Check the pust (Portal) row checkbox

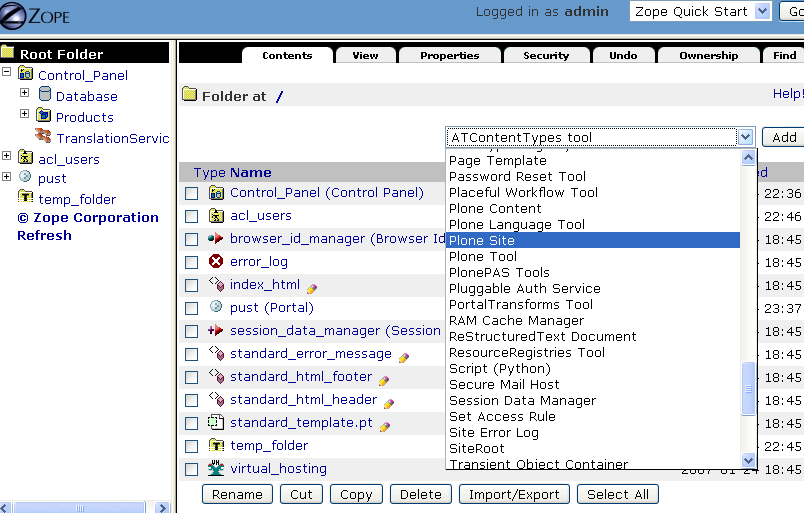pos(192,308)
